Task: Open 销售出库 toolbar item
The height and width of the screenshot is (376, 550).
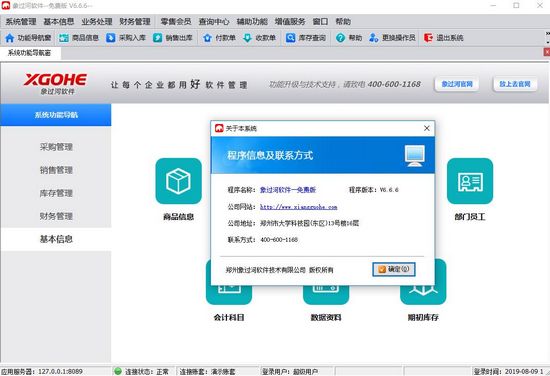Action: point(173,38)
